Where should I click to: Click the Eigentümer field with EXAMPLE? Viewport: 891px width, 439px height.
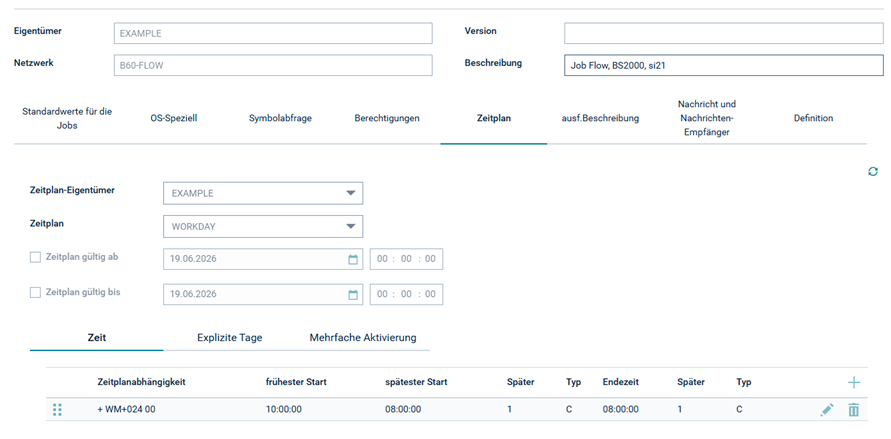click(273, 34)
